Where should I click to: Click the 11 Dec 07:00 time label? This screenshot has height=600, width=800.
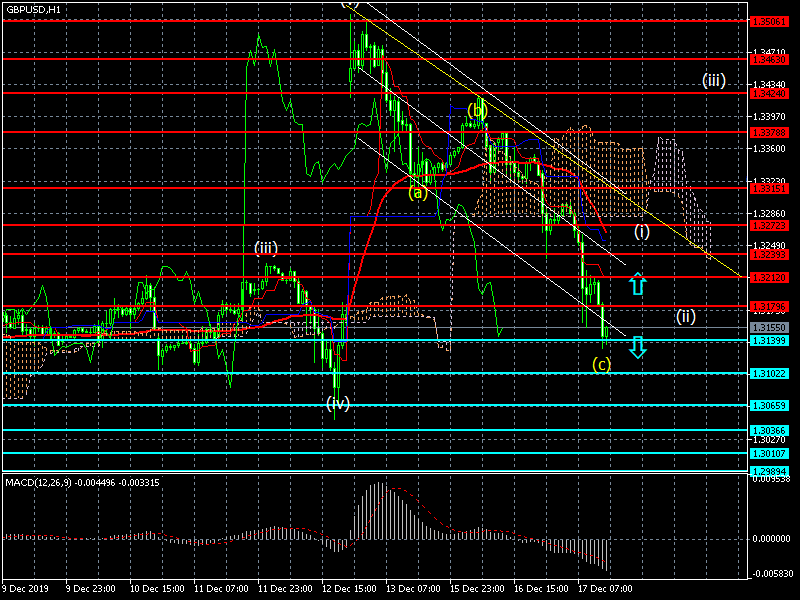coord(221,588)
